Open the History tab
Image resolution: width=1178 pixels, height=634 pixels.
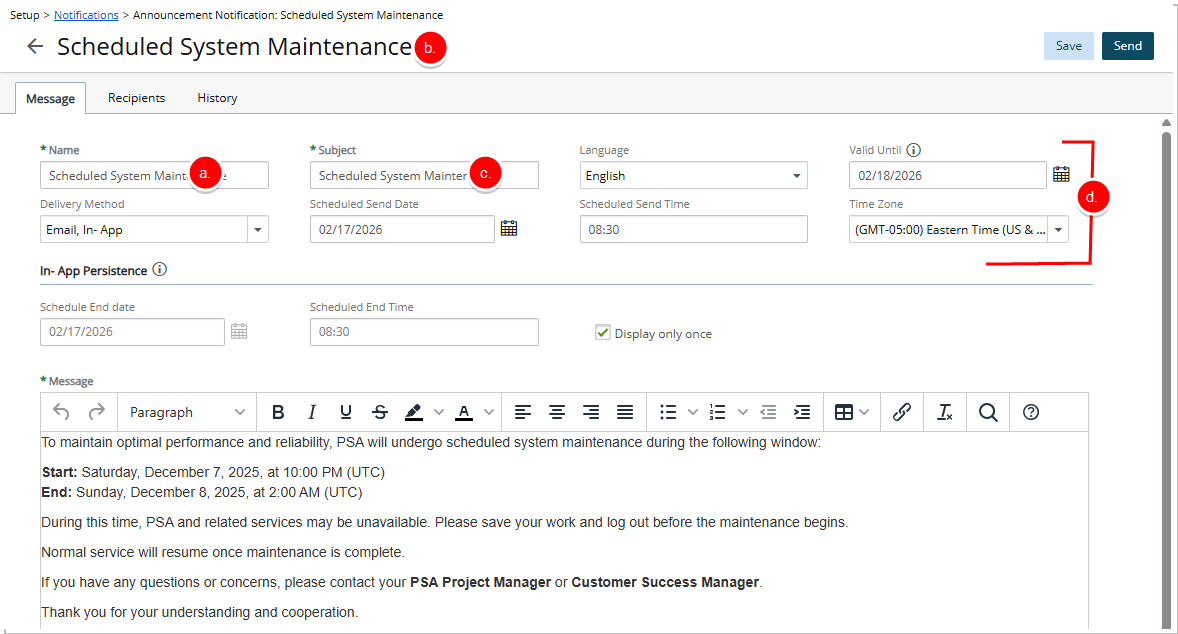[216, 97]
